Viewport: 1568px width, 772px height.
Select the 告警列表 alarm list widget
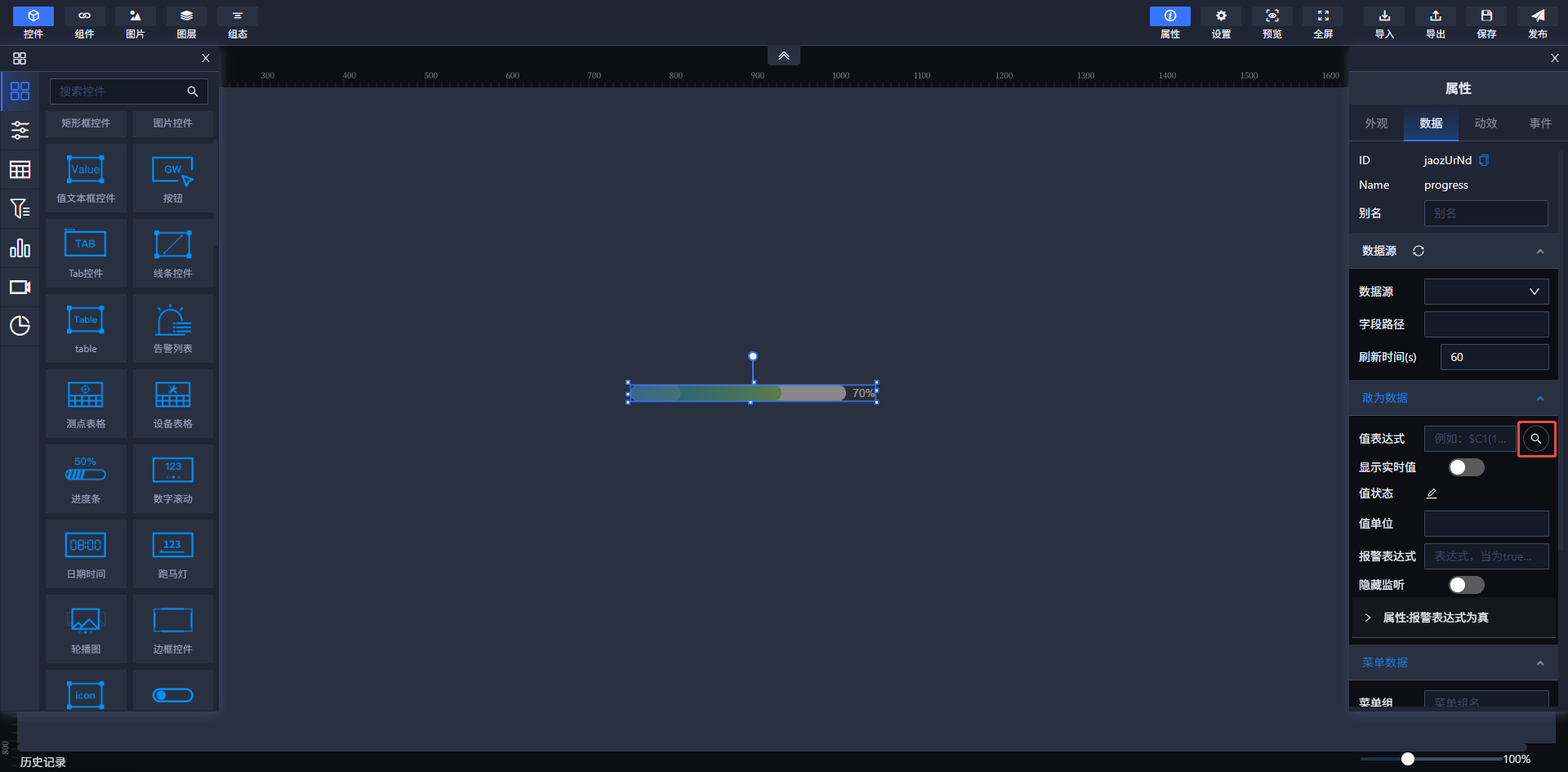point(172,329)
